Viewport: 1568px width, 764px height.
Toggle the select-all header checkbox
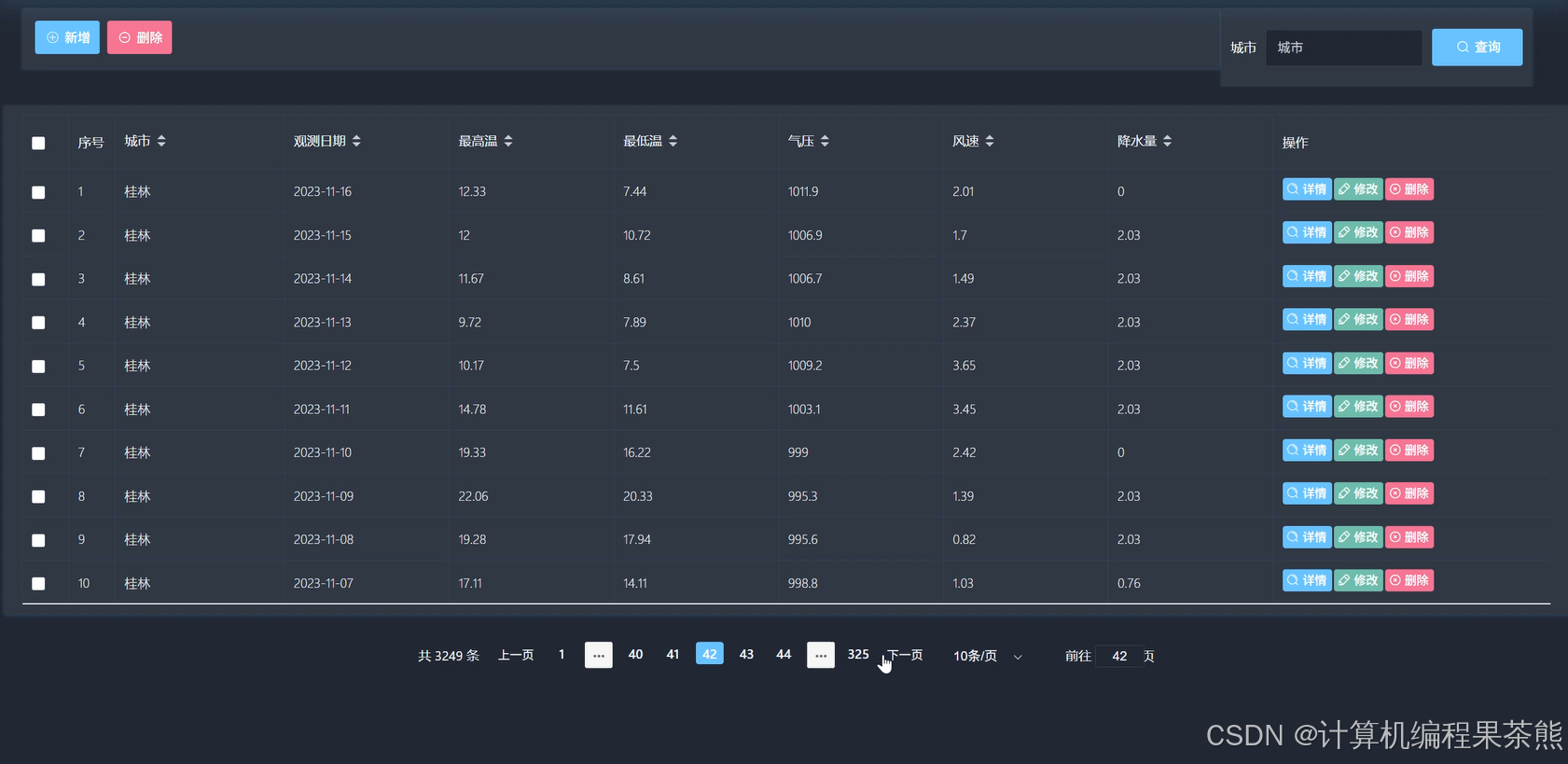(x=38, y=143)
